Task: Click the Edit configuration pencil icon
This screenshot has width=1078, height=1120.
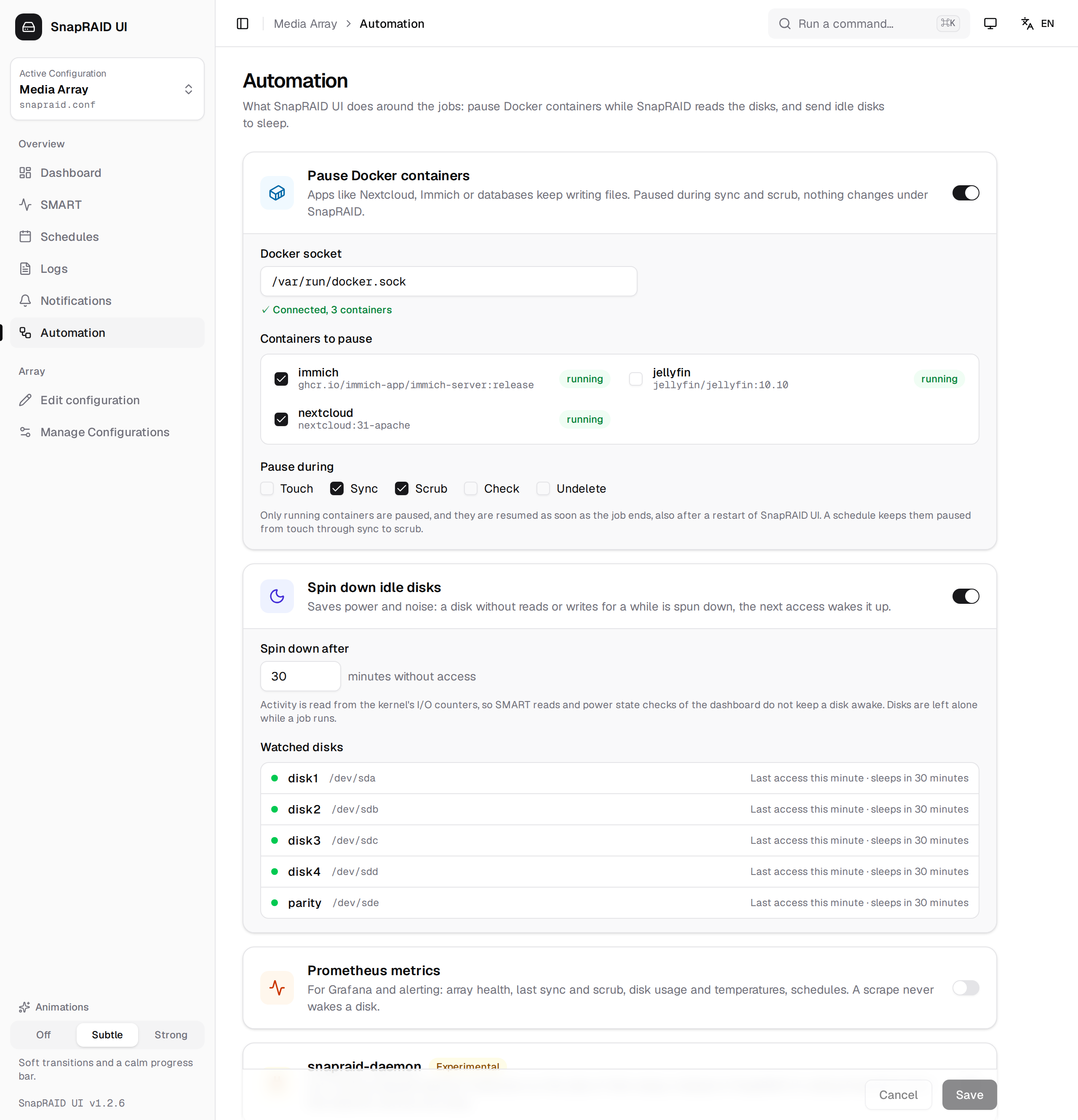Action: pos(25,400)
